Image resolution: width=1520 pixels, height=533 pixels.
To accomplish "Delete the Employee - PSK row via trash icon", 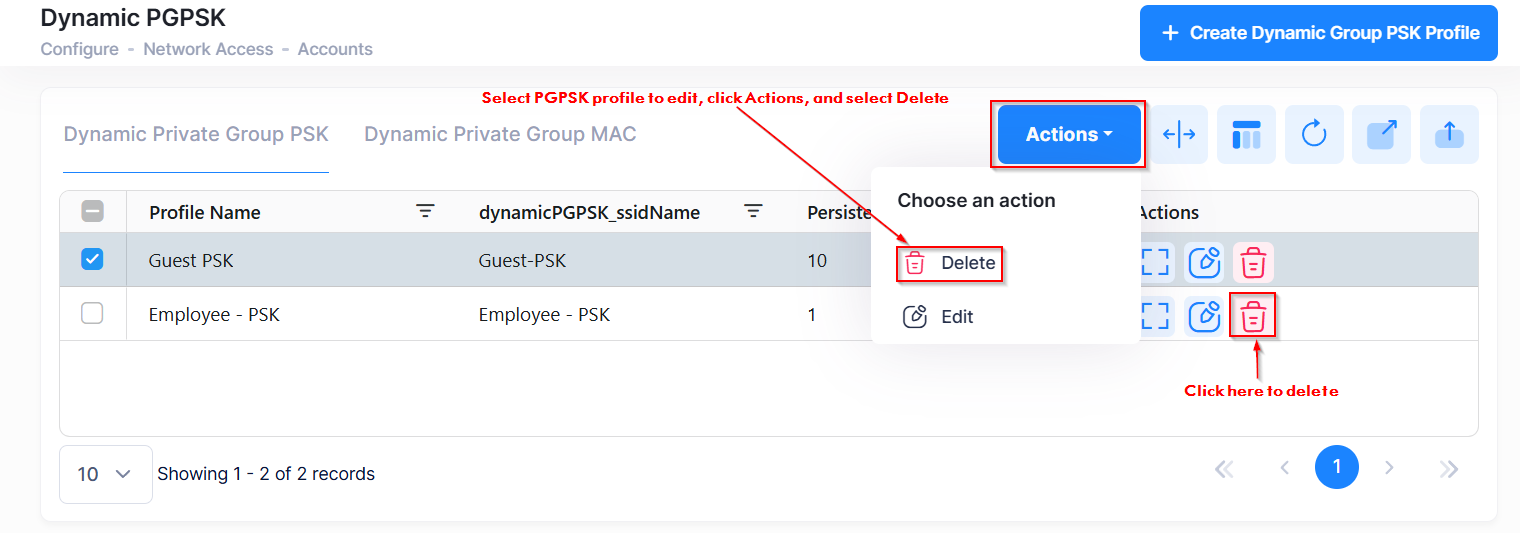I will [x=1253, y=316].
